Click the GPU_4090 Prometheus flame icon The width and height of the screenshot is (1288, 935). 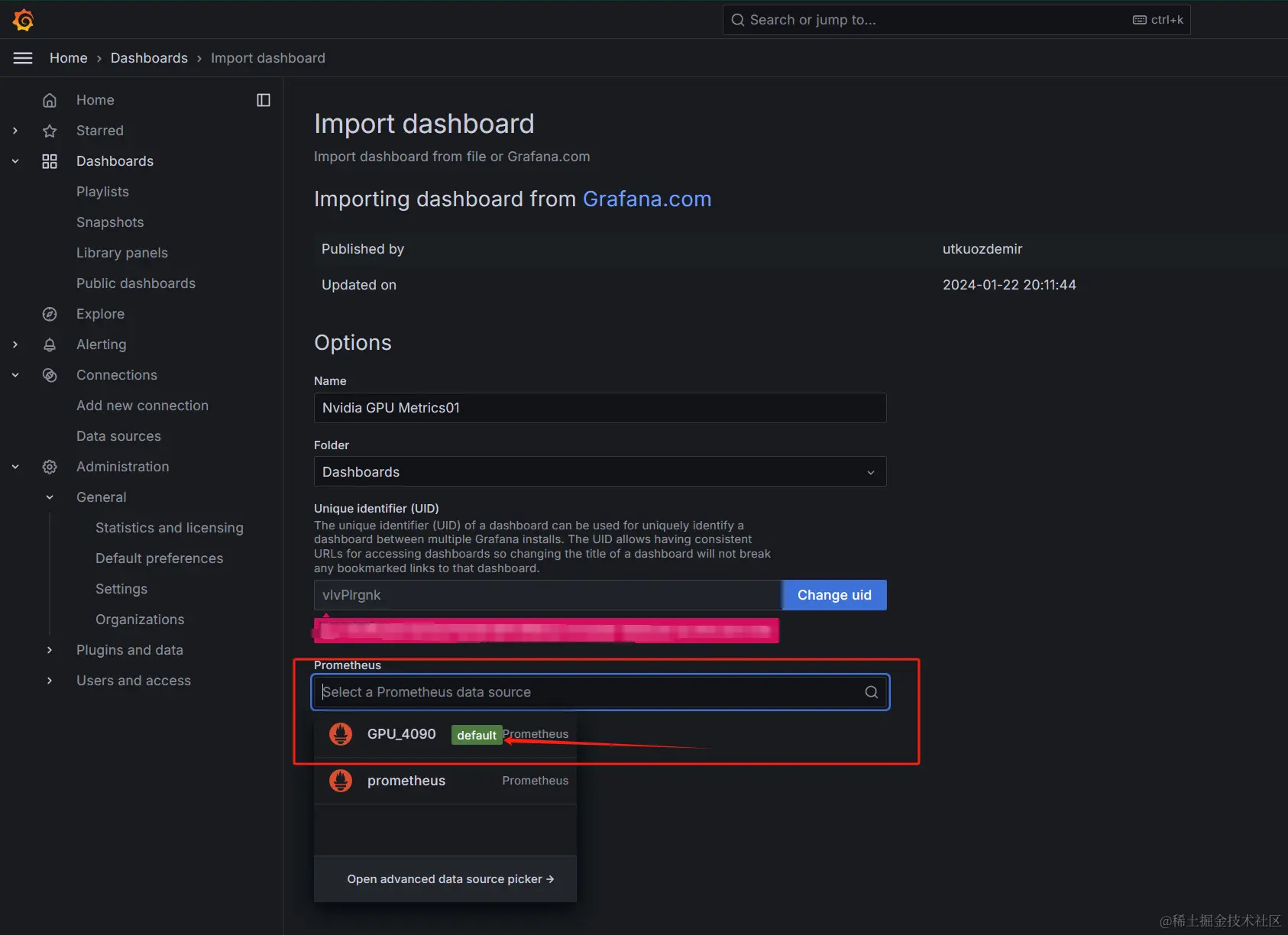pos(341,734)
